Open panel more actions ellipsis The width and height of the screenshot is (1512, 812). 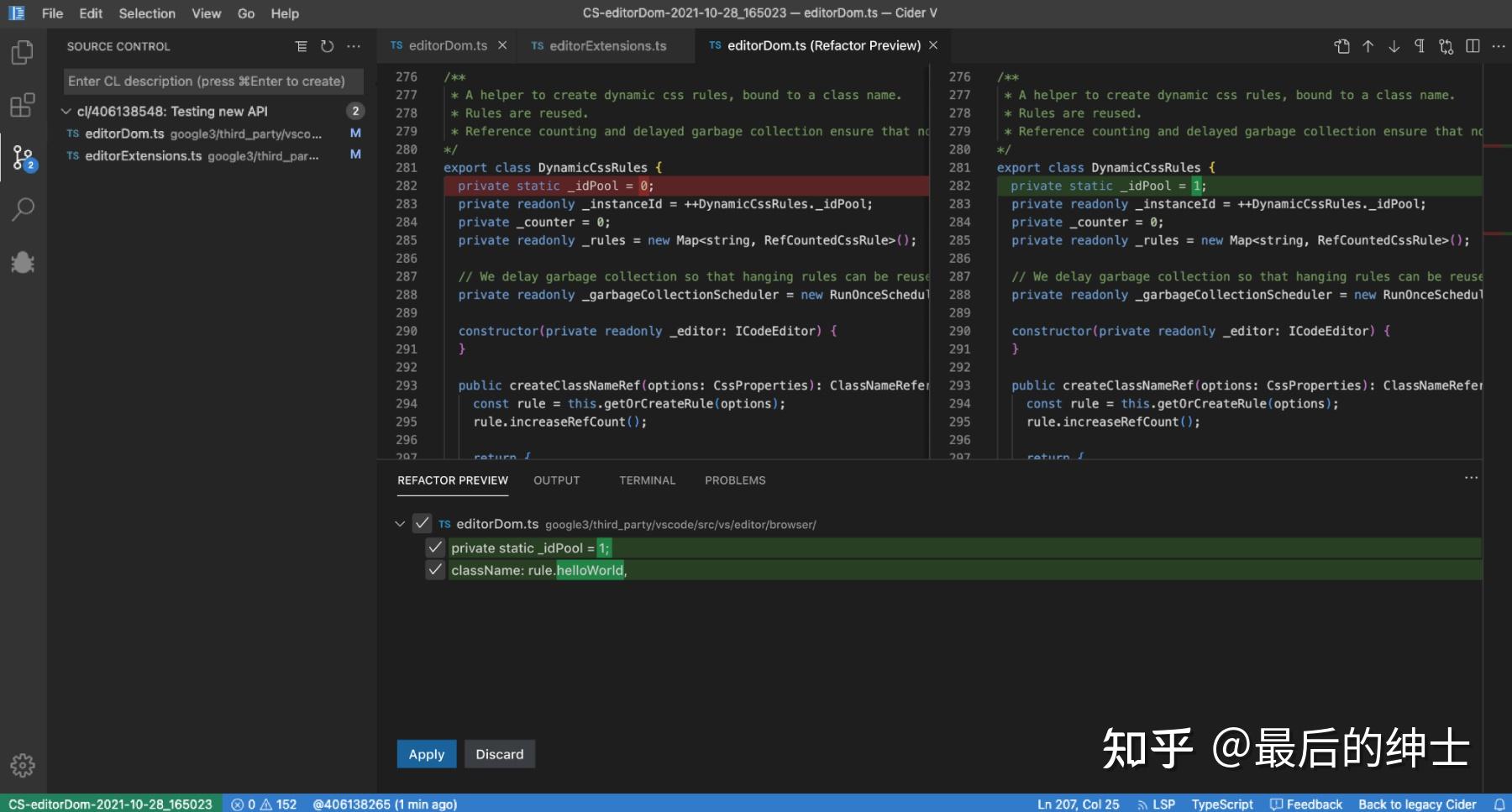(x=1471, y=478)
